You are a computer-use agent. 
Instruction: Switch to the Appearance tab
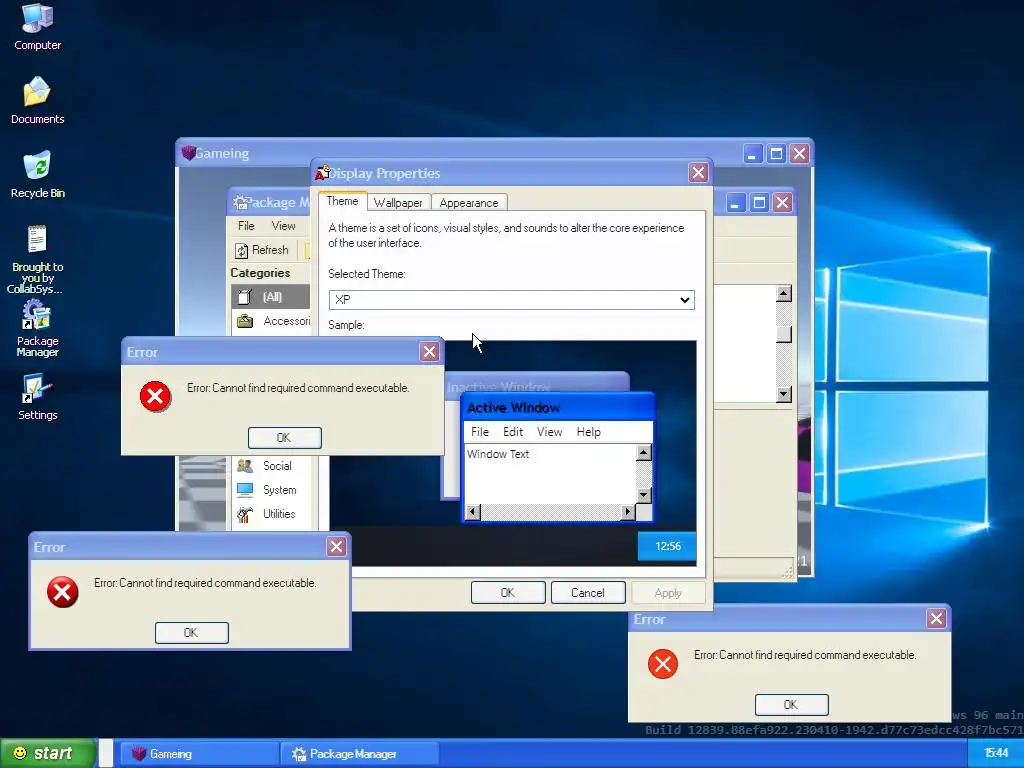coord(469,202)
